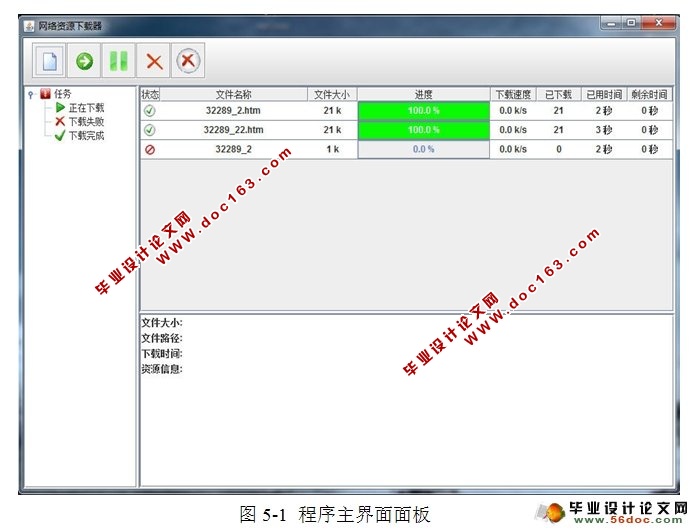Click progress bar of 32289_22.htm row
Viewport: 698px width, 530px height.
pyautogui.click(x=423, y=129)
